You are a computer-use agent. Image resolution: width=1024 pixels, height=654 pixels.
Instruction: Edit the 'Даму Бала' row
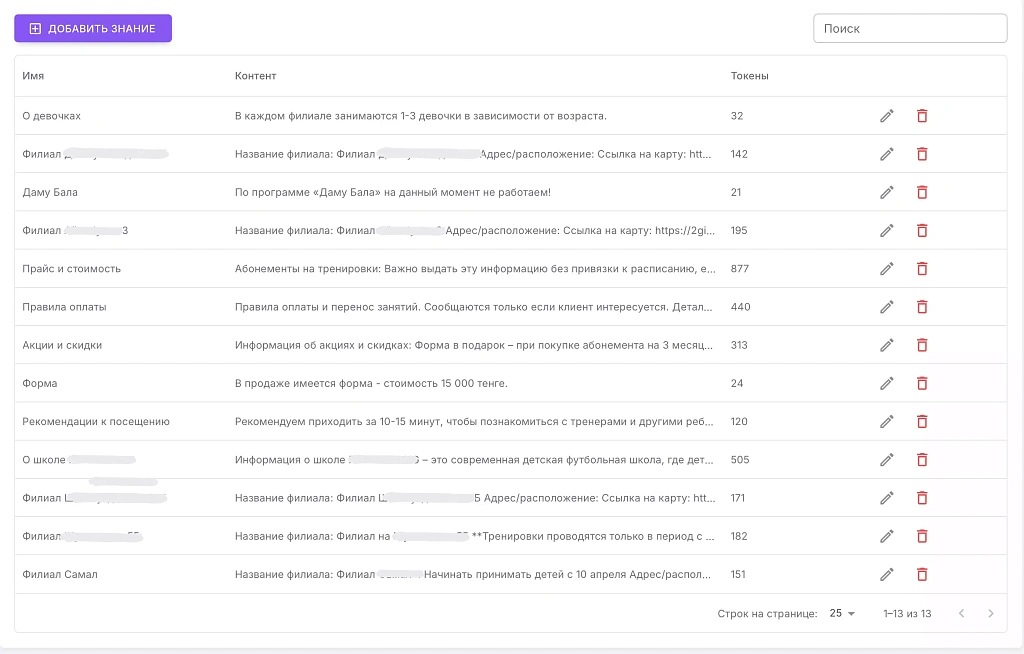click(886, 192)
